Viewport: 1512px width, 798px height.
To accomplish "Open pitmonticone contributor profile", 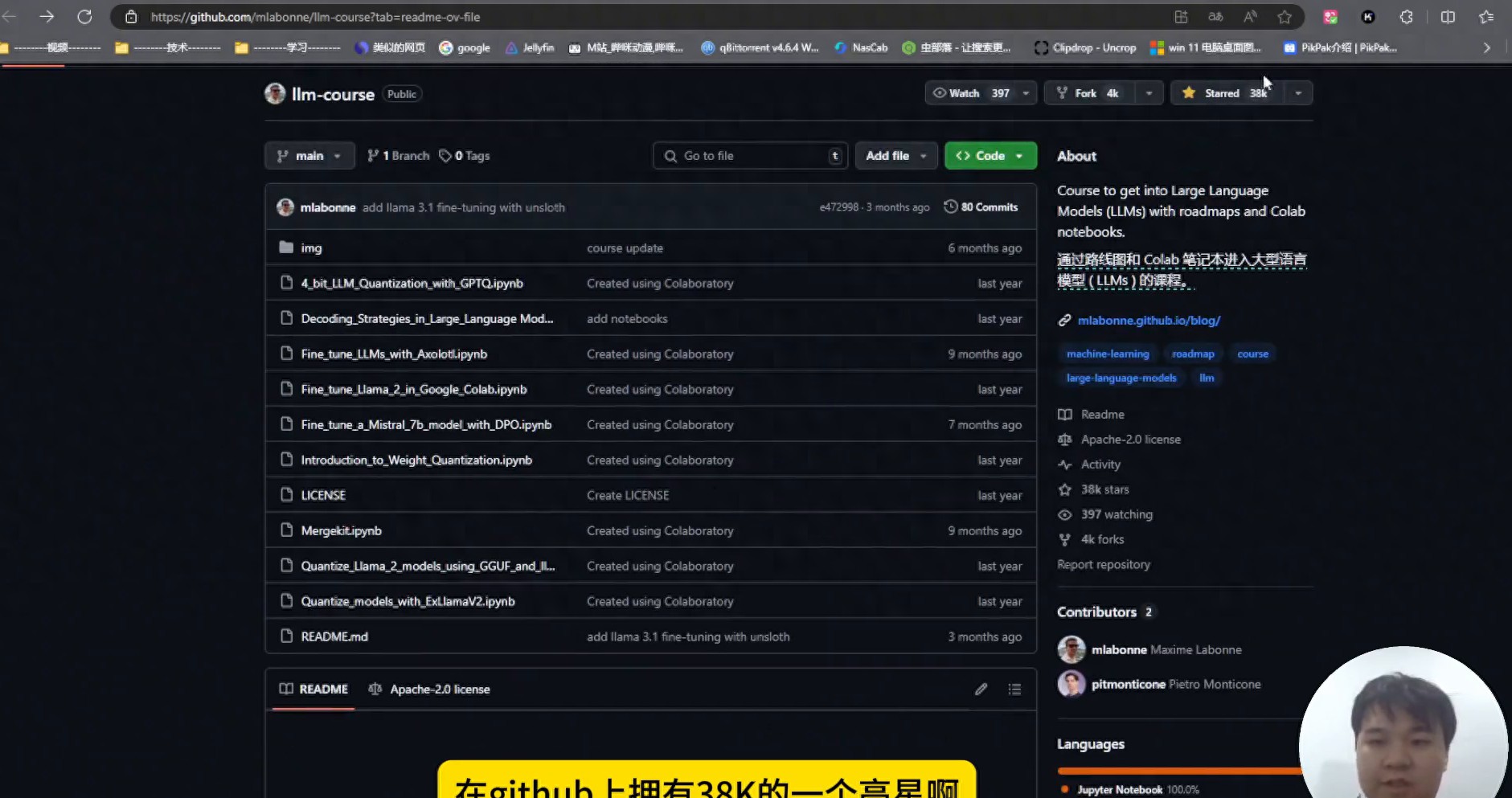I will point(1128,685).
